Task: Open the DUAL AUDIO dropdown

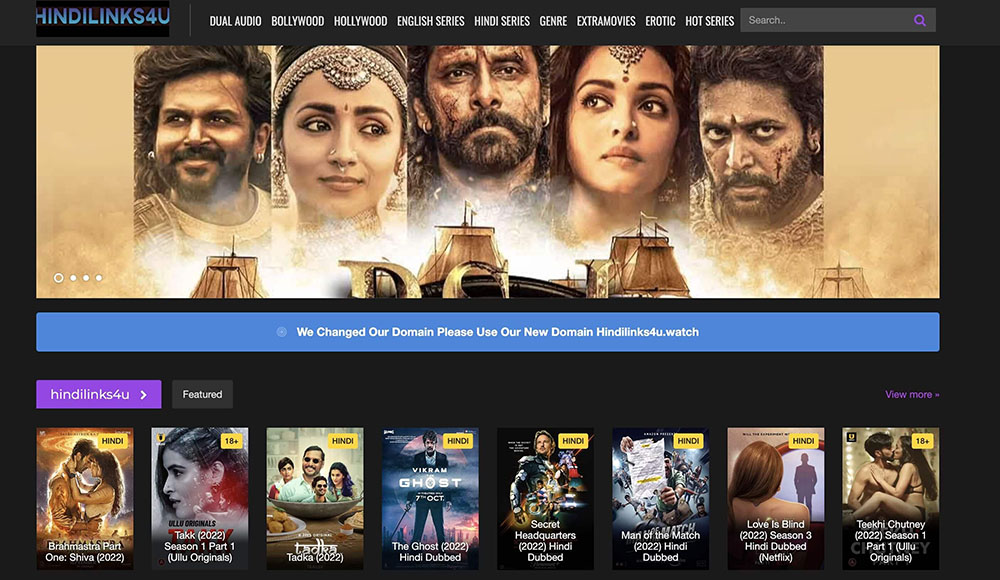Action: click(235, 19)
